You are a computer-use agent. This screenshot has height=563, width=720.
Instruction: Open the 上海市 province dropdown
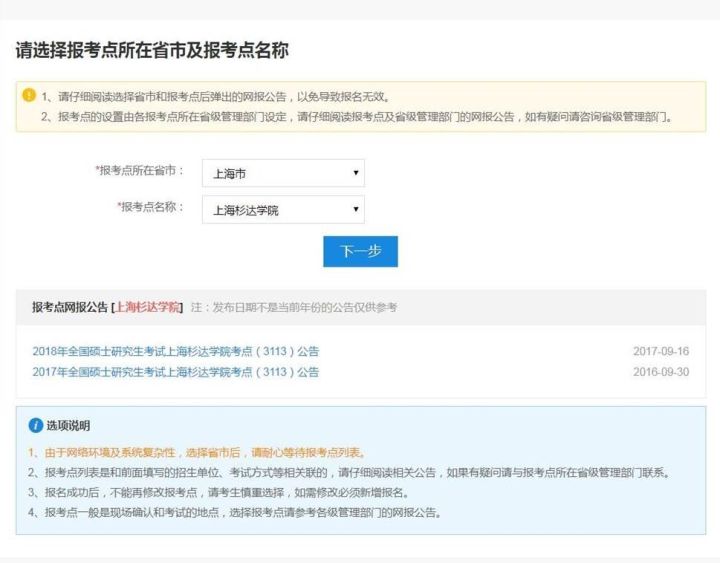[x=283, y=173]
